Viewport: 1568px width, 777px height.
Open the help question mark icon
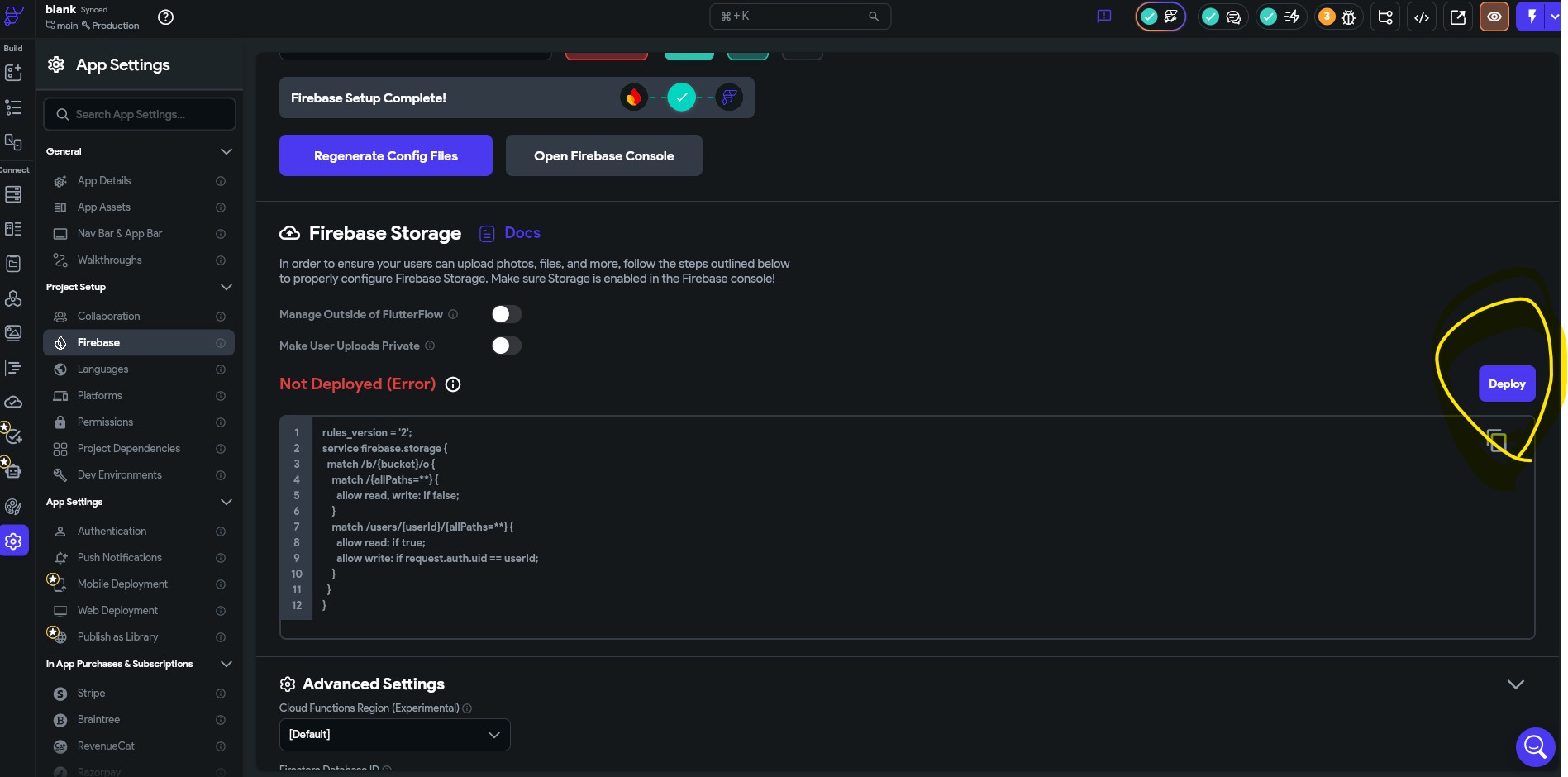165,17
